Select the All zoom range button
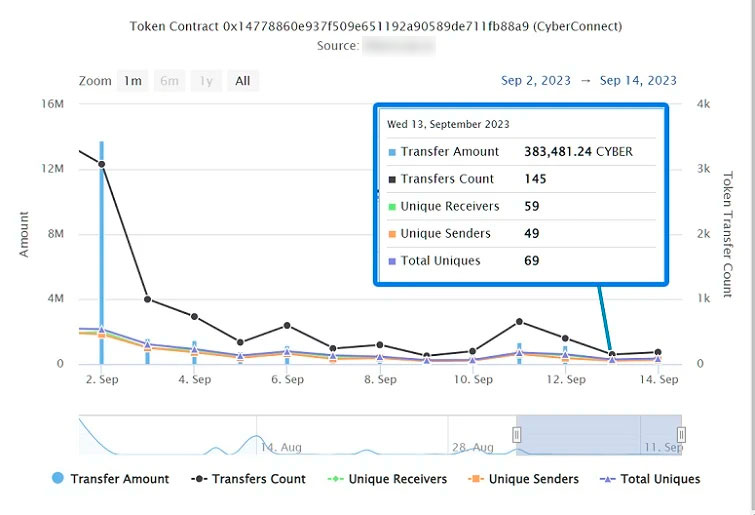The width and height of the screenshot is (755, 515). (x=242, y=81)
